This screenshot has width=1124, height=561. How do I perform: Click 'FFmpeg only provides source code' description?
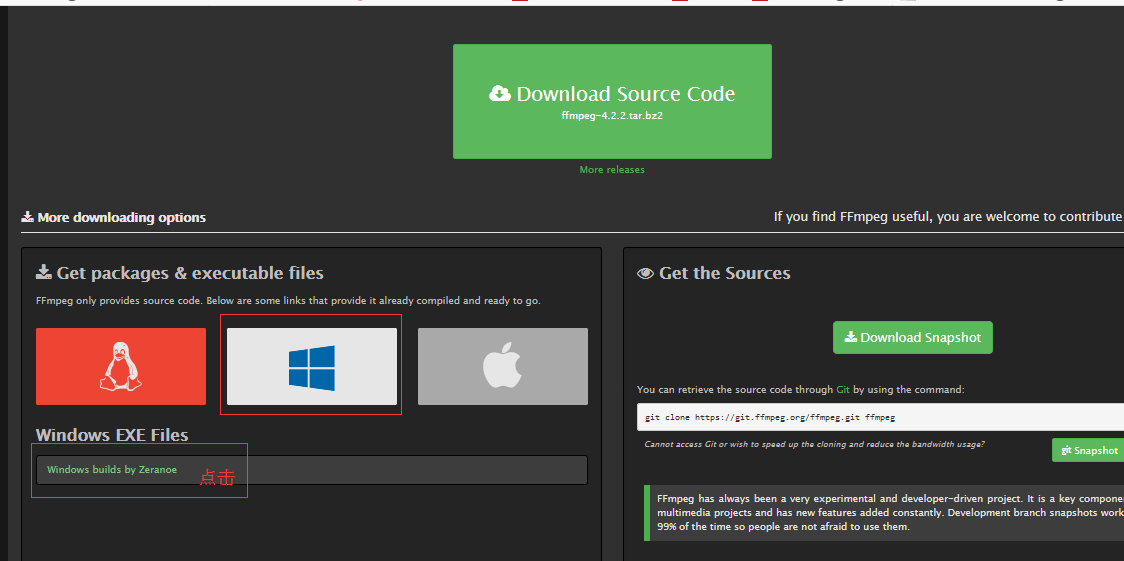[288, 301]
